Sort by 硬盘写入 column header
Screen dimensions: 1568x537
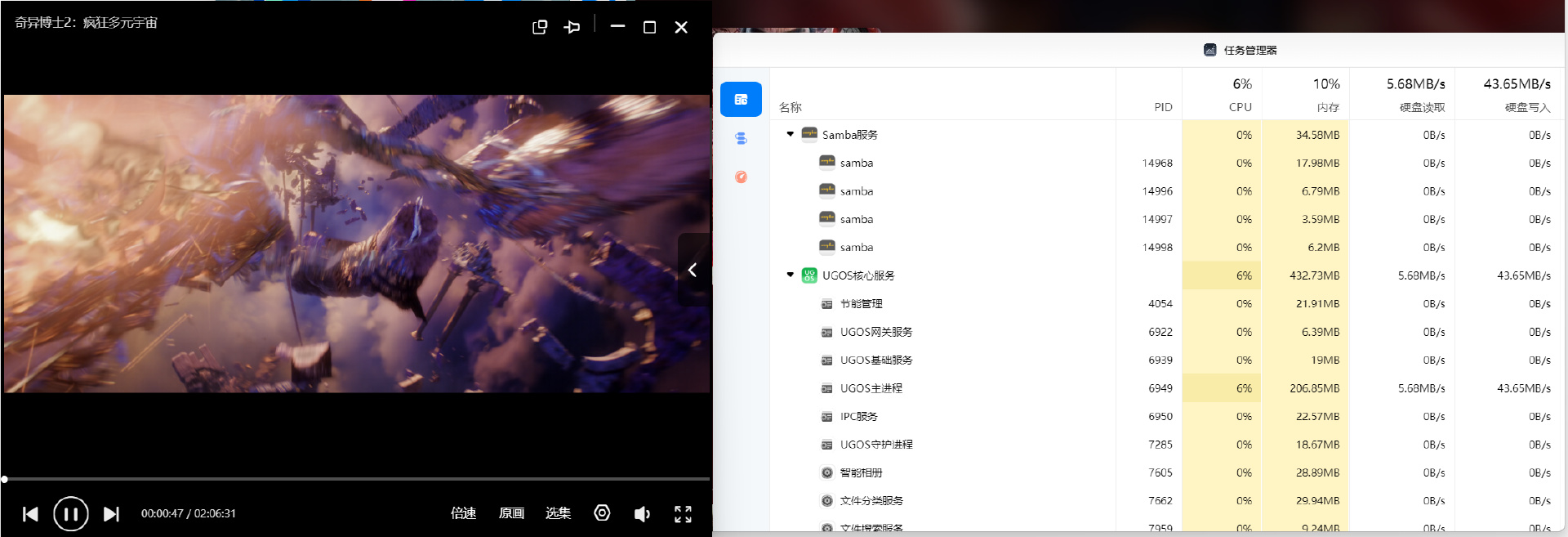click(1527, 107)
